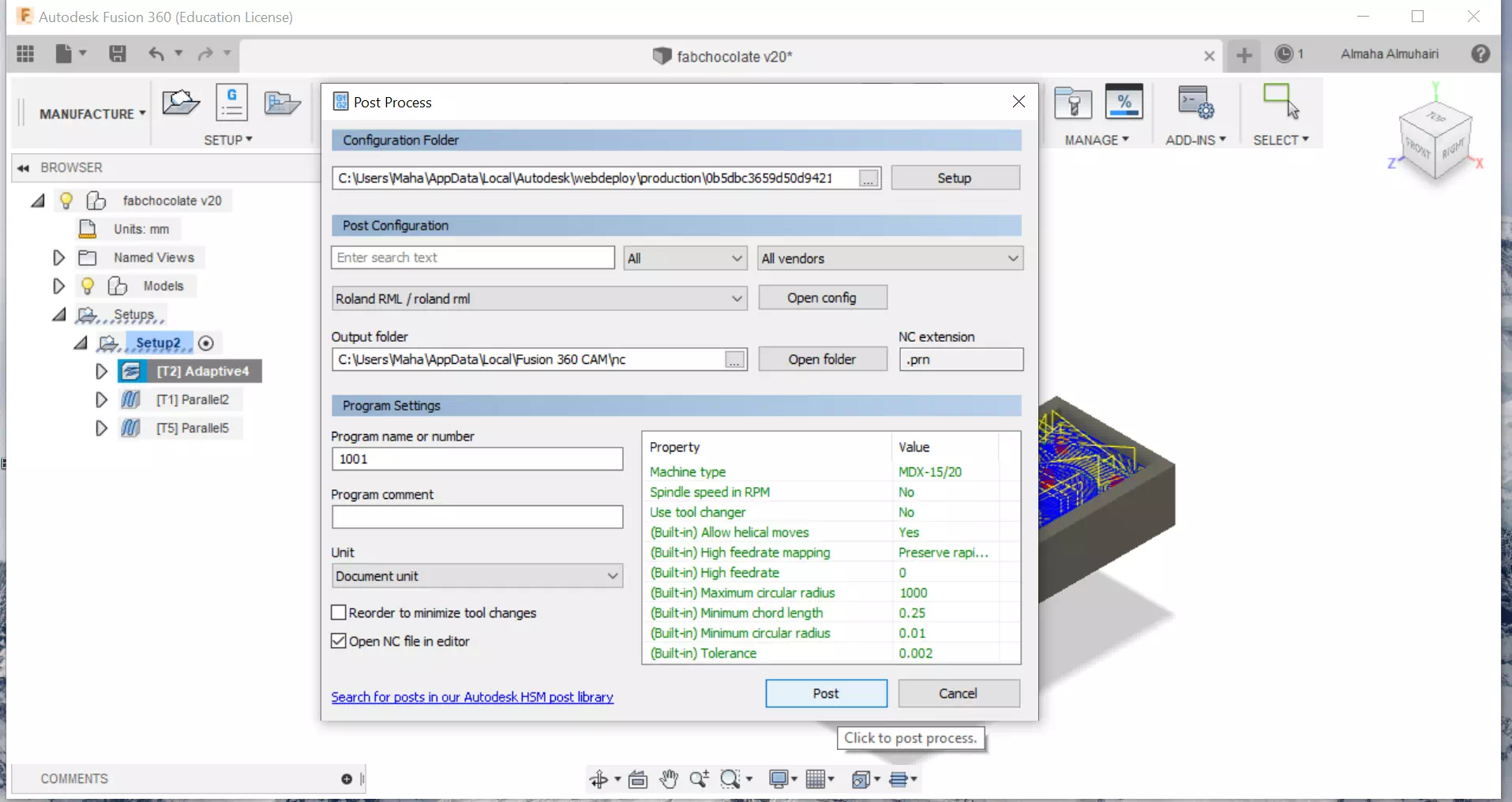
Task: Open the Tool Library icon
Action: point(1073,103)
